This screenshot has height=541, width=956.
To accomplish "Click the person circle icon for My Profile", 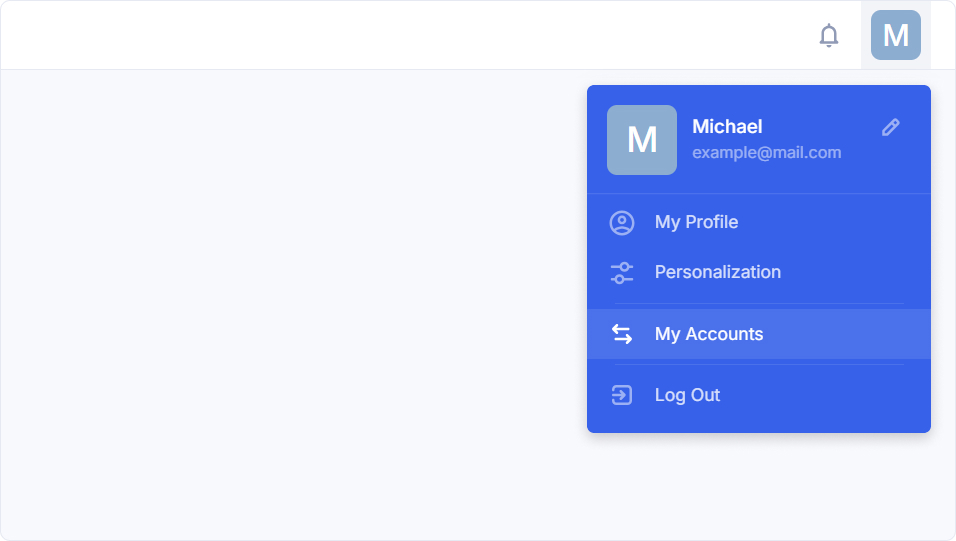I will [622, 223].
